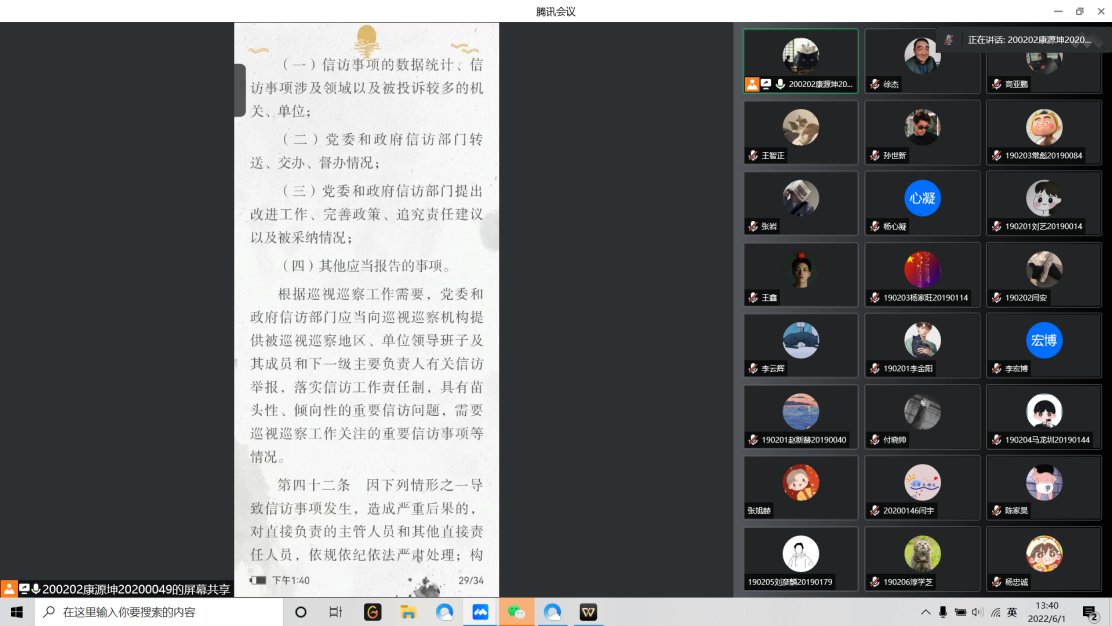The height and width of the screenshot is (626, 1112).
Task: Toggle the microphone icon in system tray
Action: 942,612
